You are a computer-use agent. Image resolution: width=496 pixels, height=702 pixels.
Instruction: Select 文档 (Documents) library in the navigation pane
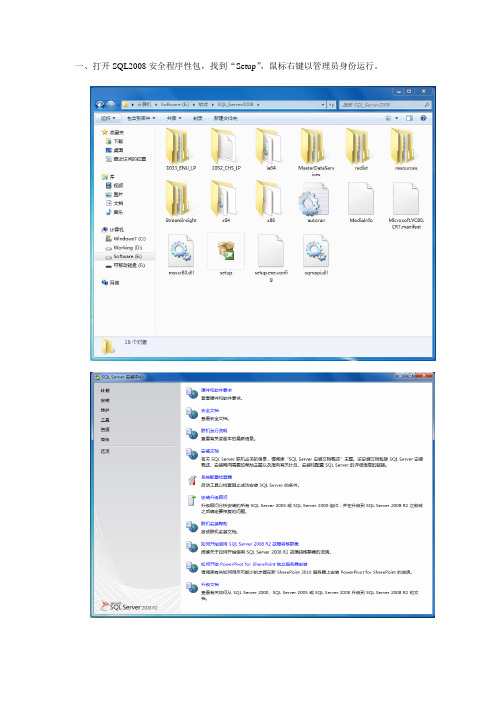(114, 203)
